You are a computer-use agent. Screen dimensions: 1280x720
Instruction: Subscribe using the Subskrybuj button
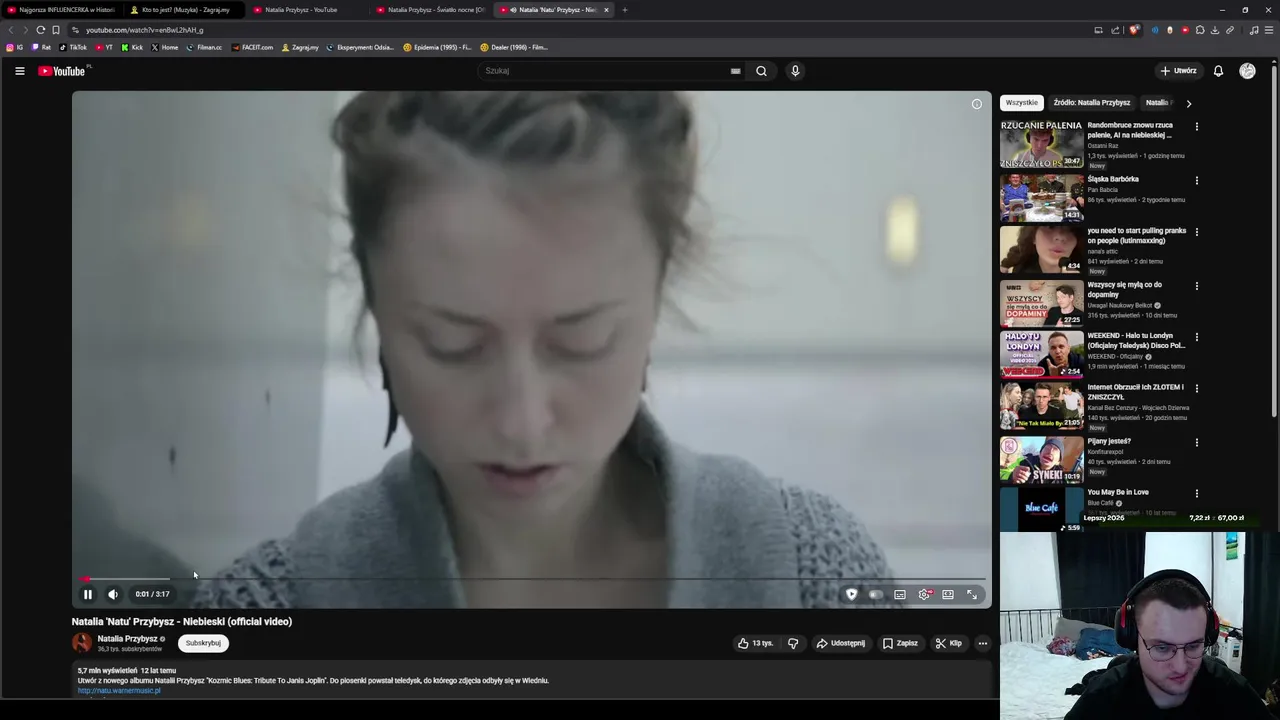(203, 643)
